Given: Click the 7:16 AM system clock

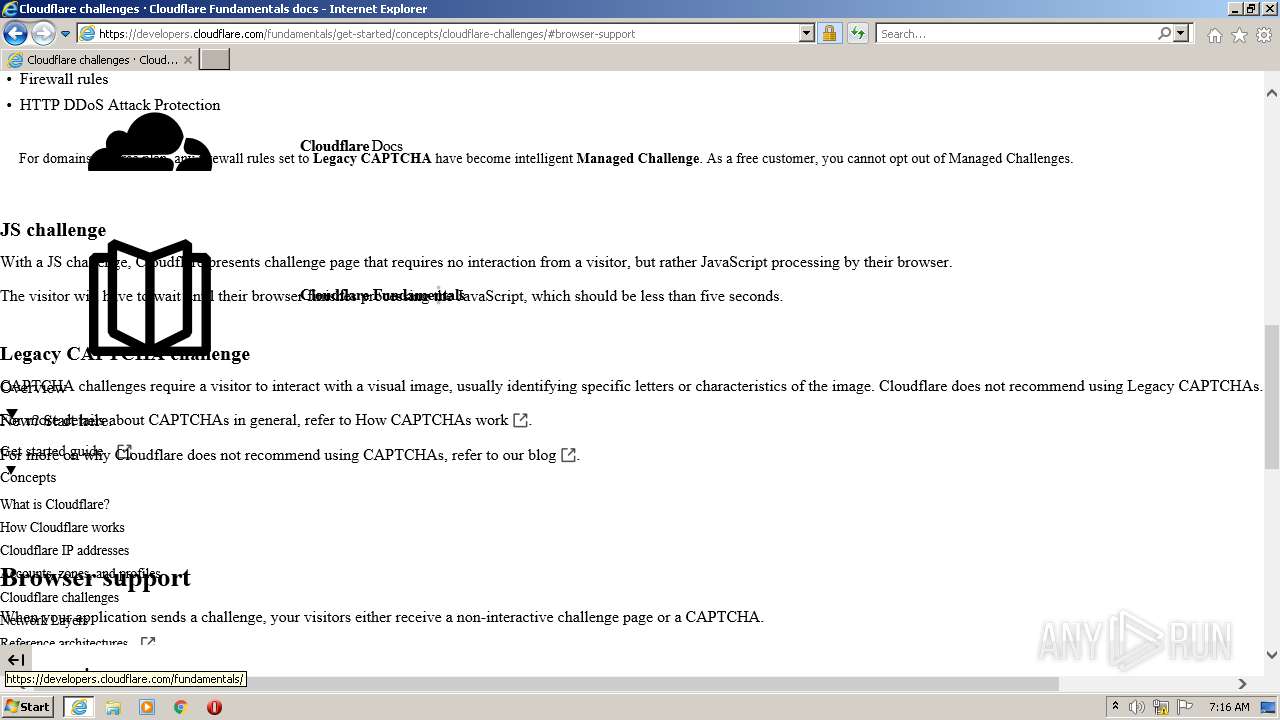Looking at the screenshot, I should (1229, 707).
